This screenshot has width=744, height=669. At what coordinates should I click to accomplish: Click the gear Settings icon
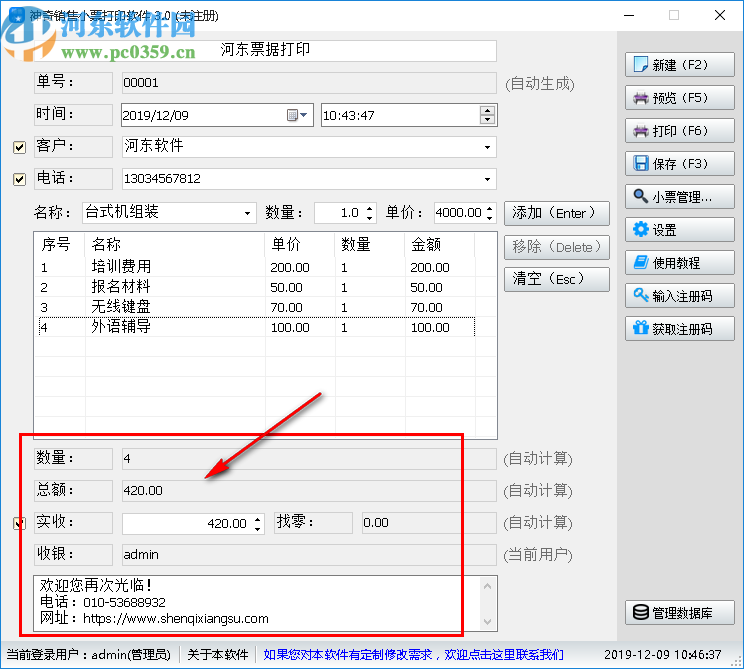click(641, 230)
